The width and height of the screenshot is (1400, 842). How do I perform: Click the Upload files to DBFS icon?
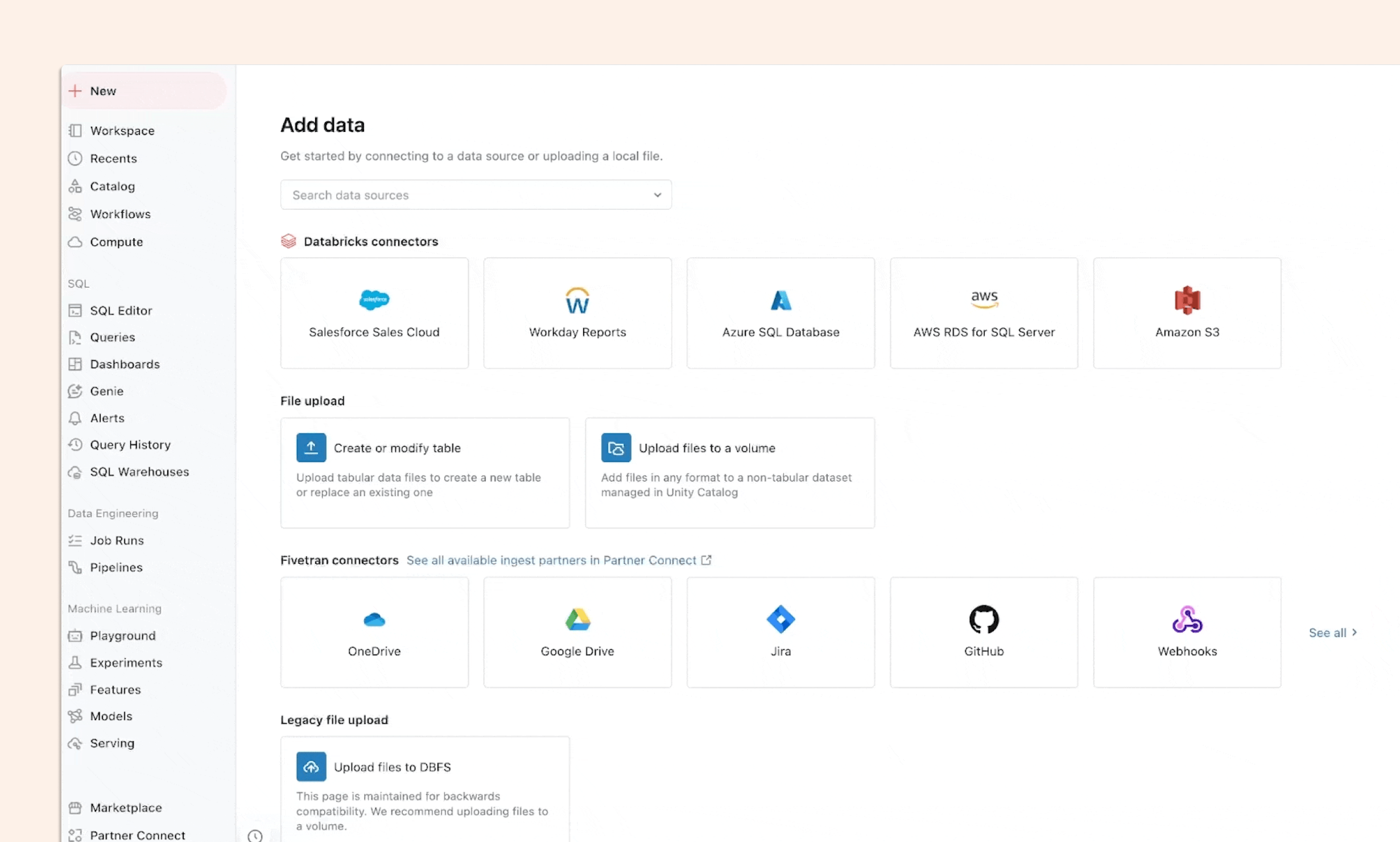(311, 766)
